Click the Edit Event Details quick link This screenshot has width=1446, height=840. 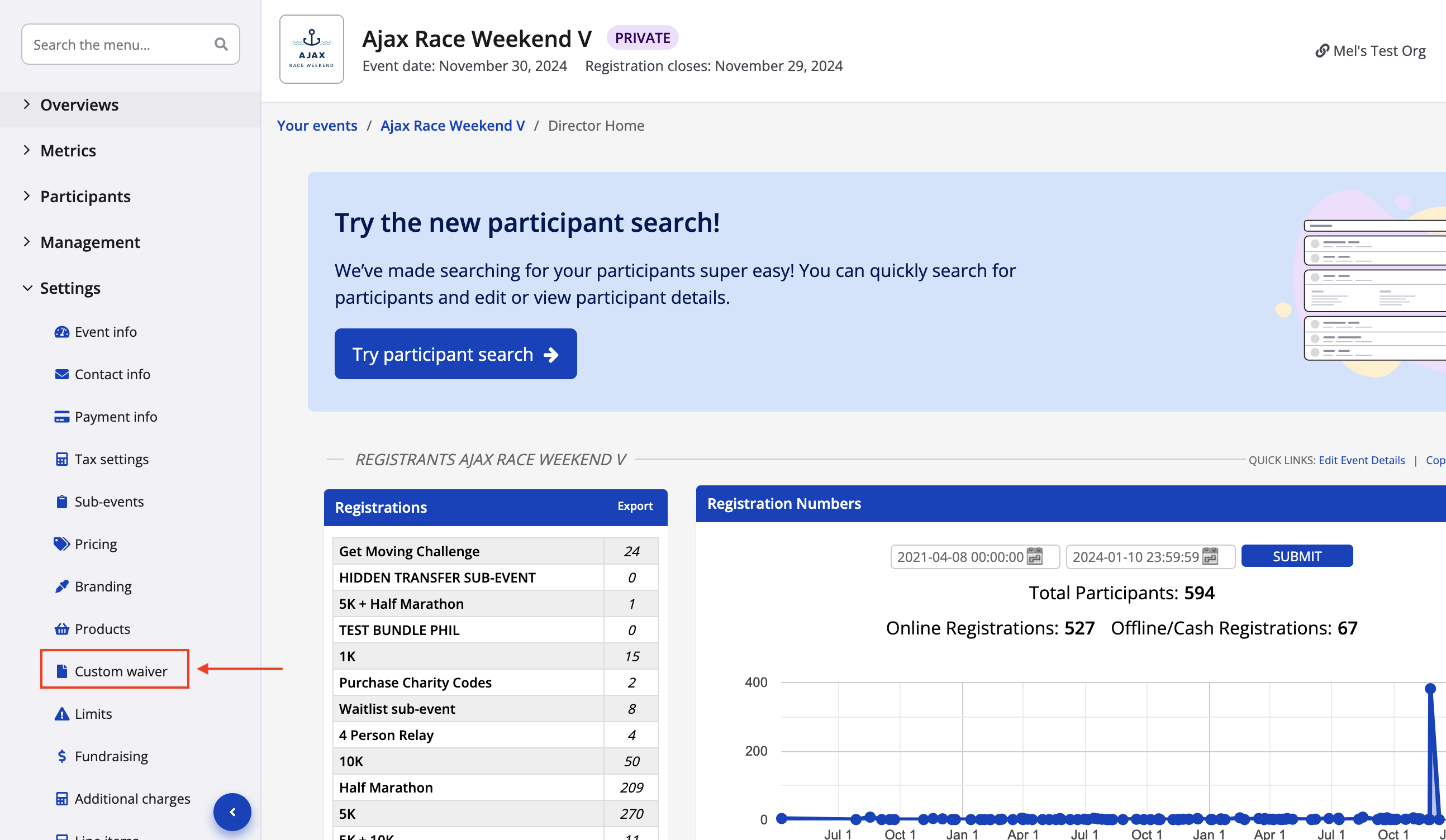(1361, 460)
